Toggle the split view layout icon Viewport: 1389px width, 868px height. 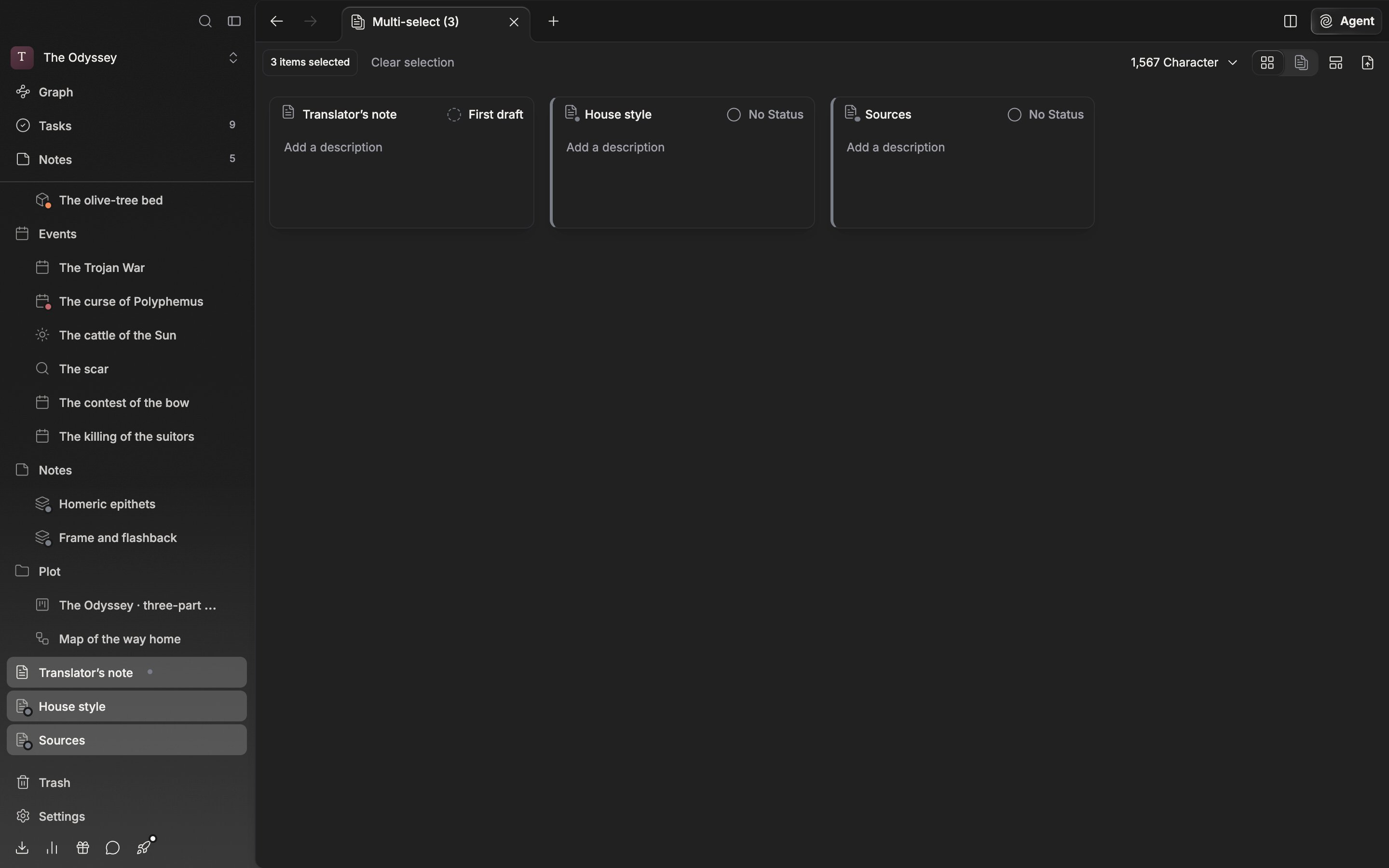click(1290, 21)
